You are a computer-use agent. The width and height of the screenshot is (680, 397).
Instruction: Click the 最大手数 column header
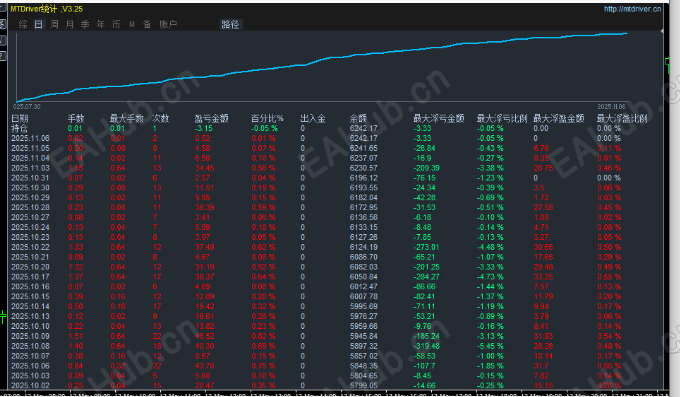(127, 118)
